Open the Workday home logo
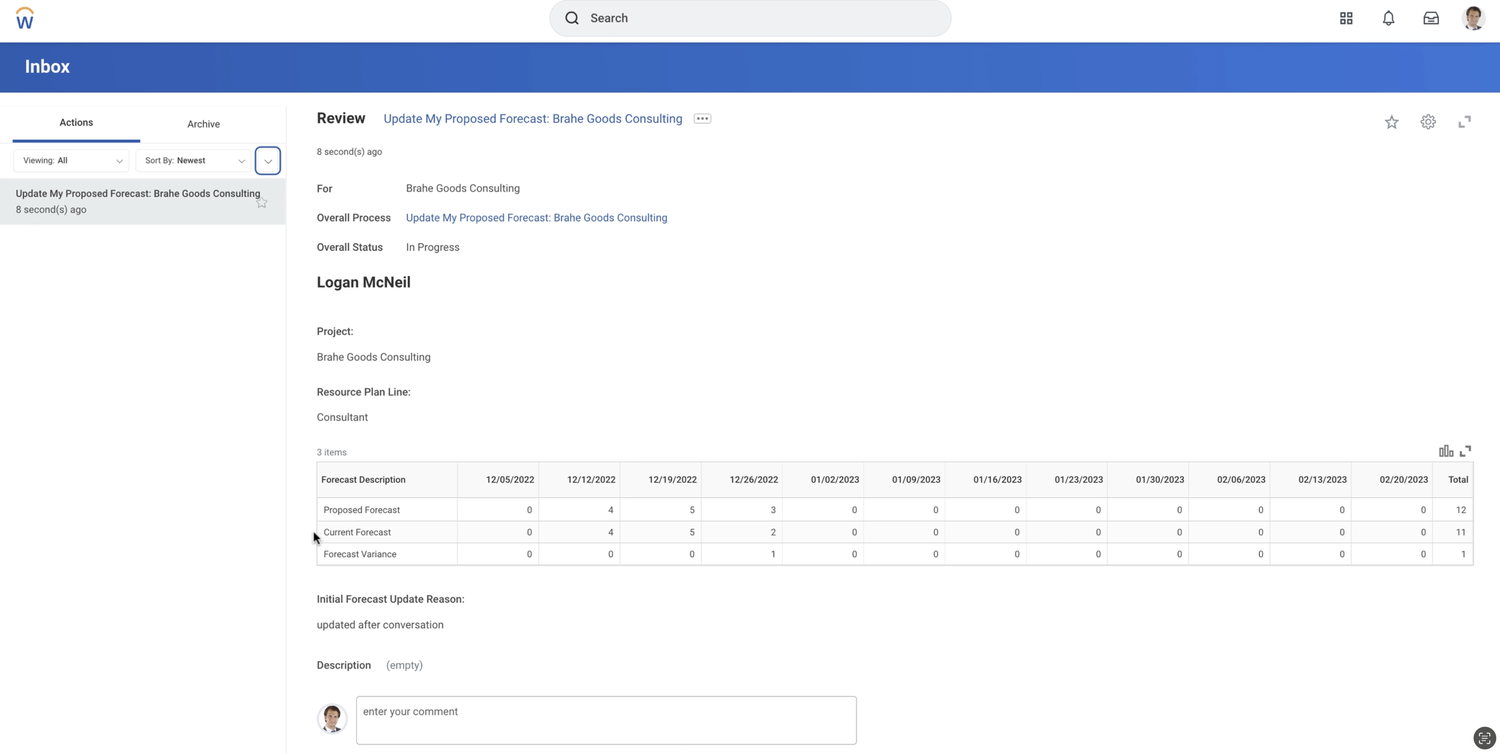This screenshot has width=1500, height=754. tap(24, 17)
